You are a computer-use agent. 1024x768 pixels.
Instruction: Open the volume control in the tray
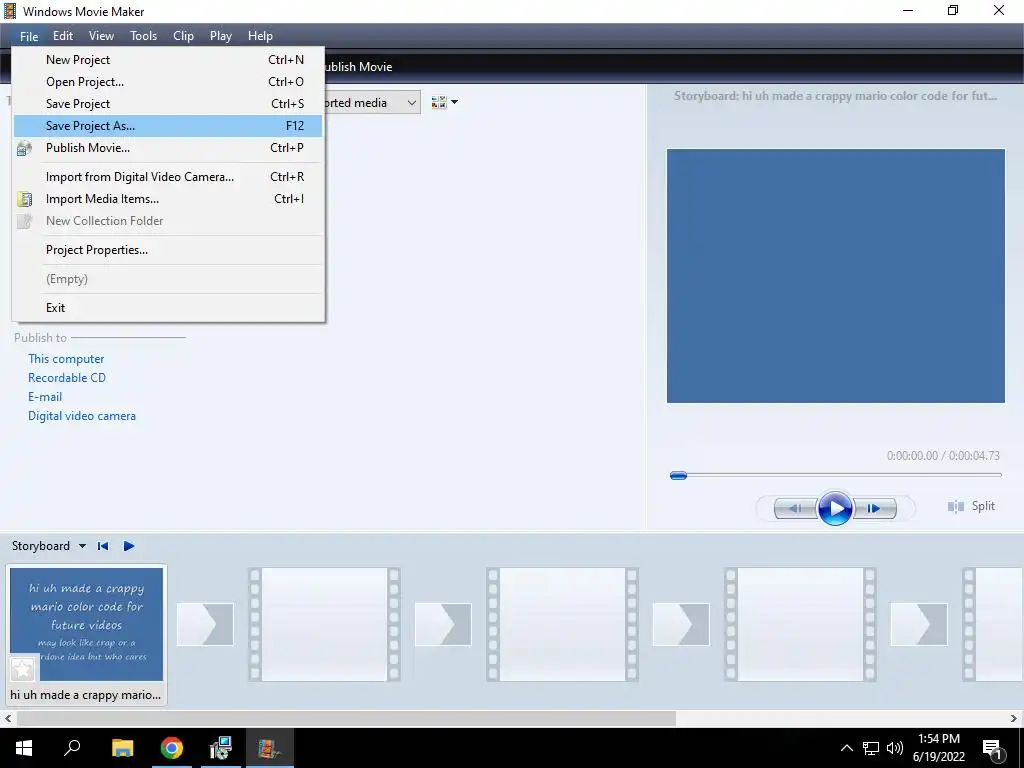(895, 748)
